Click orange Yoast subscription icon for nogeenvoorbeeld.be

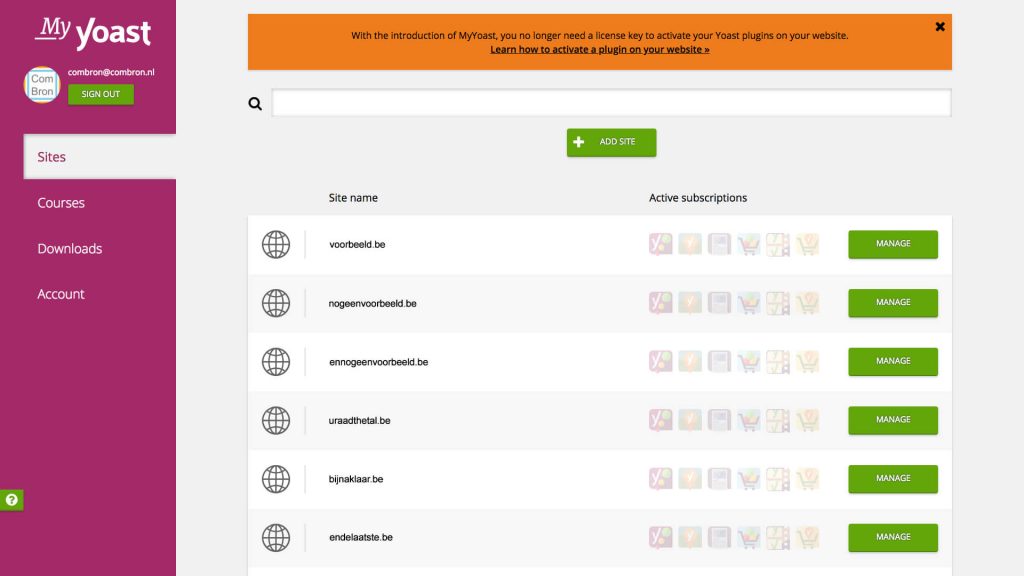[690, 303]
